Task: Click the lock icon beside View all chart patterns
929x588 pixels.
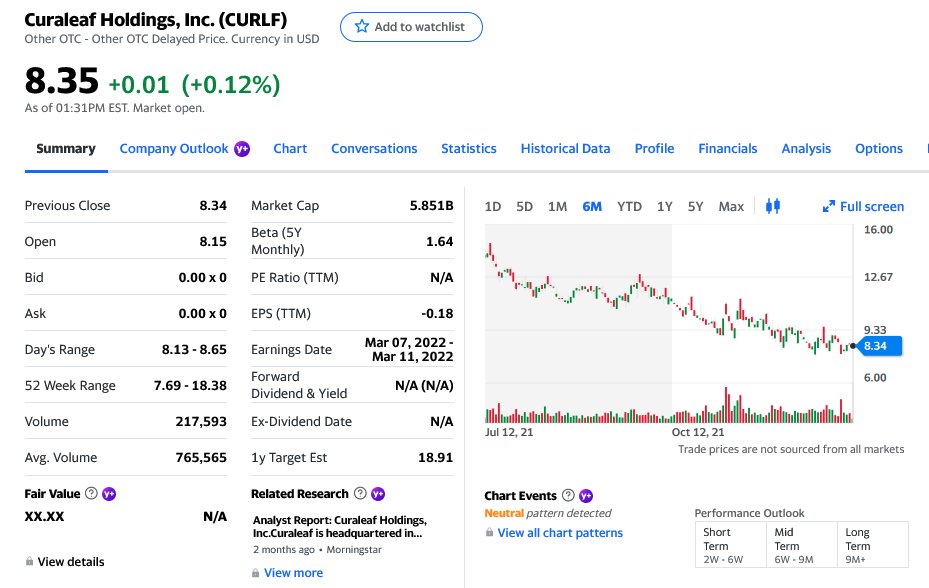Action: click(x=489, y=532)
